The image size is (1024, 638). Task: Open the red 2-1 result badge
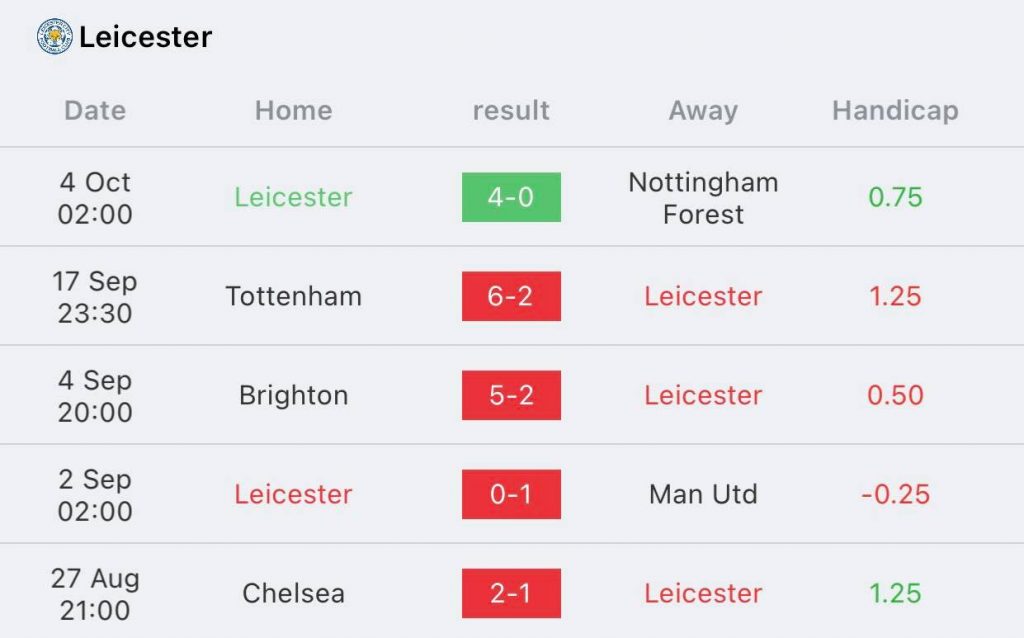point(511,593)
